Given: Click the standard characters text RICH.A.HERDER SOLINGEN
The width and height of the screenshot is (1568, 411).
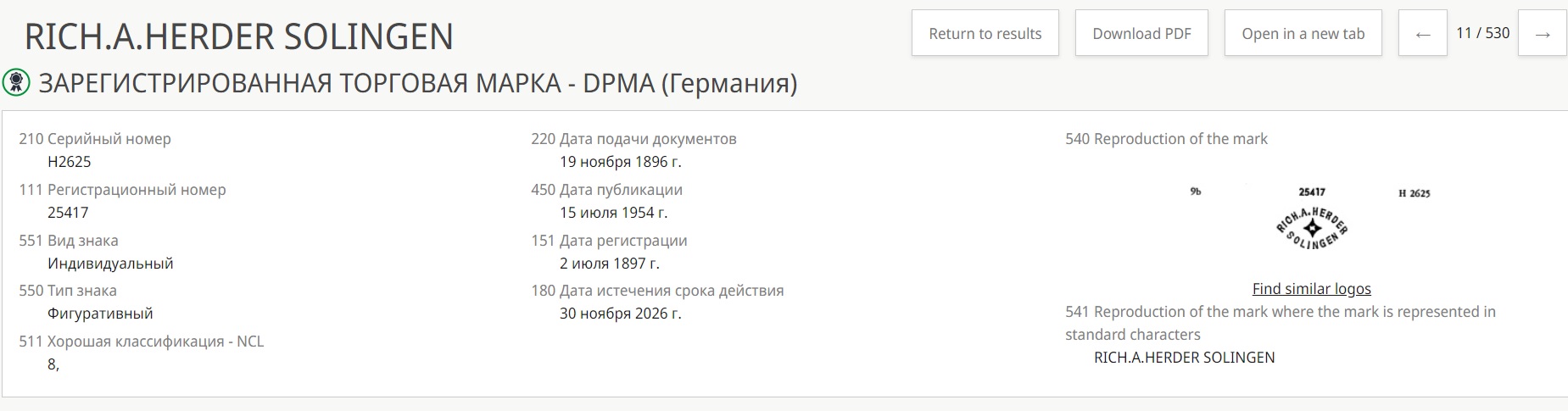Looking at the screenshot, I should coord(1184,358).
